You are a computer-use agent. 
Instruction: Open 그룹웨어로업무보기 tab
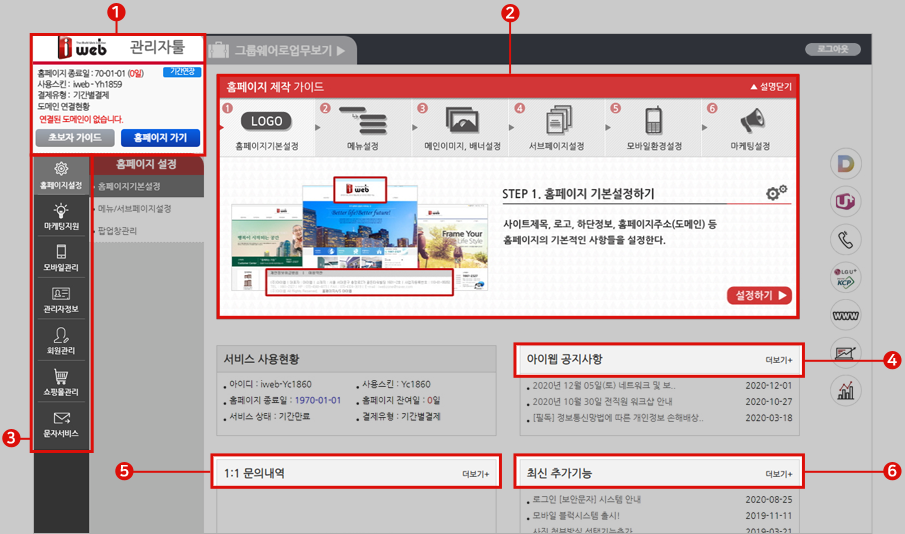[281, 50]
